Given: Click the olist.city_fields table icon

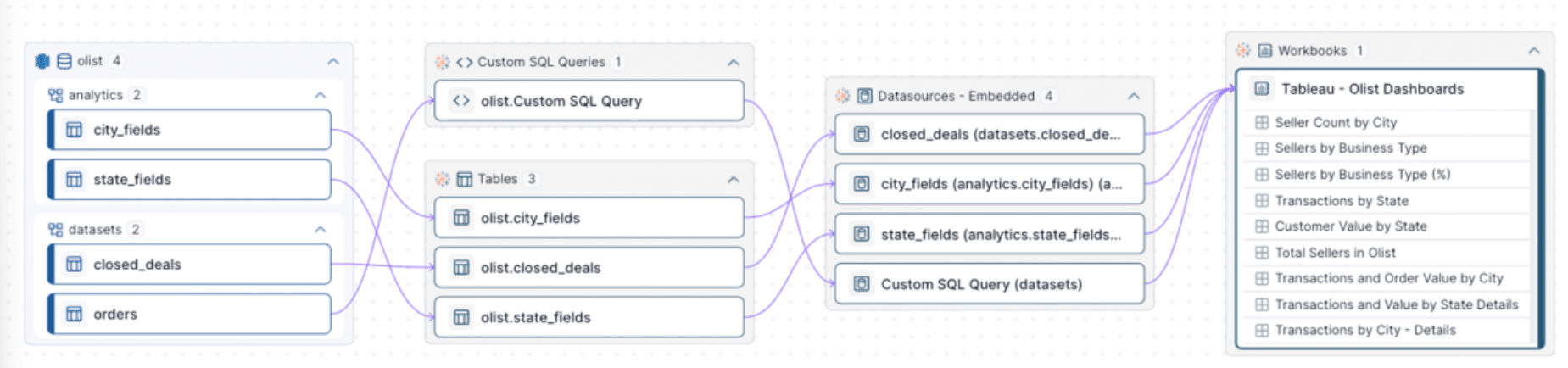Looking at the screenshot, I should tap(461, 218).
